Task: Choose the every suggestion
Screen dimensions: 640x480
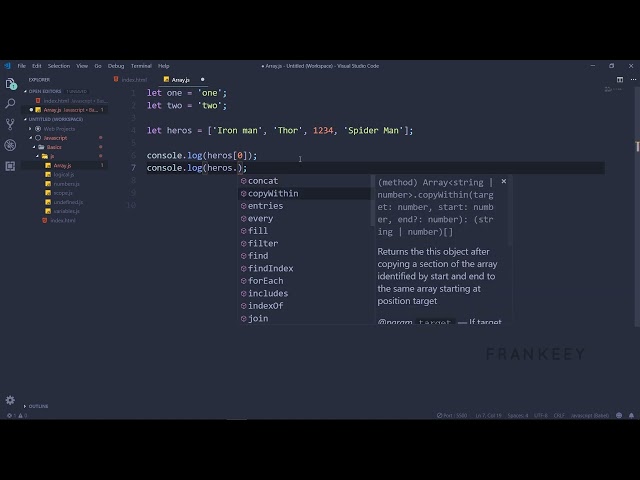Action: pos(304,218)
